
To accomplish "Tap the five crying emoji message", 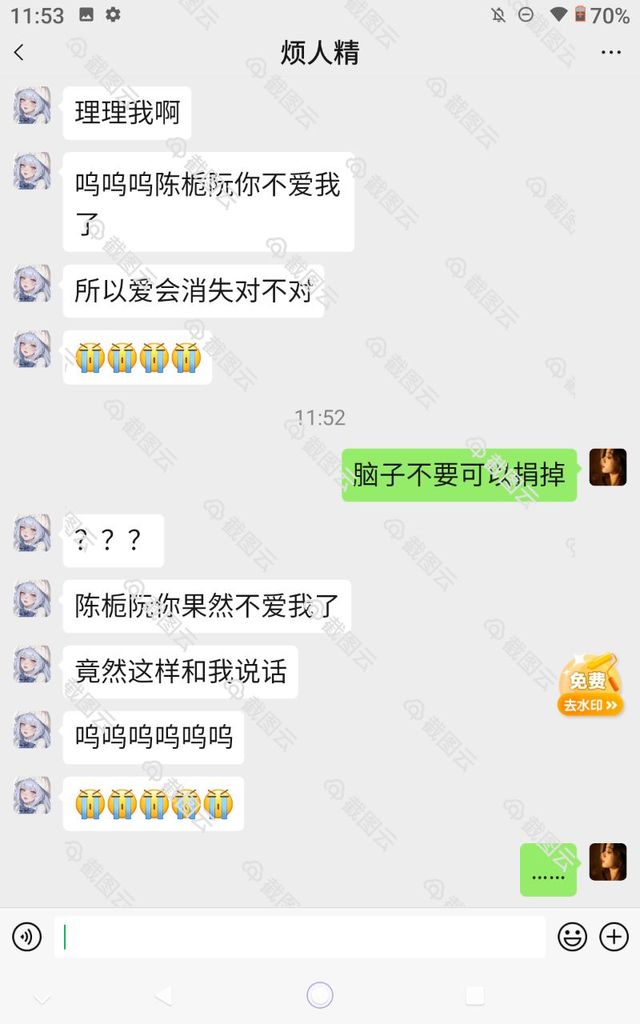I will click(x=153, y=803).
